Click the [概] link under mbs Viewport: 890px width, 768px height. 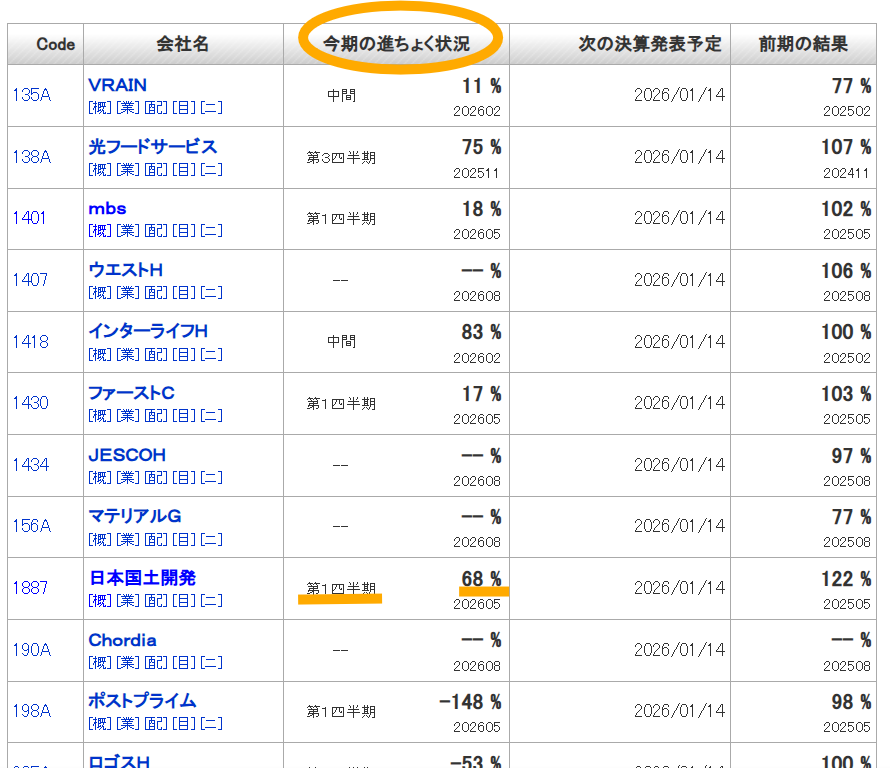100,231
